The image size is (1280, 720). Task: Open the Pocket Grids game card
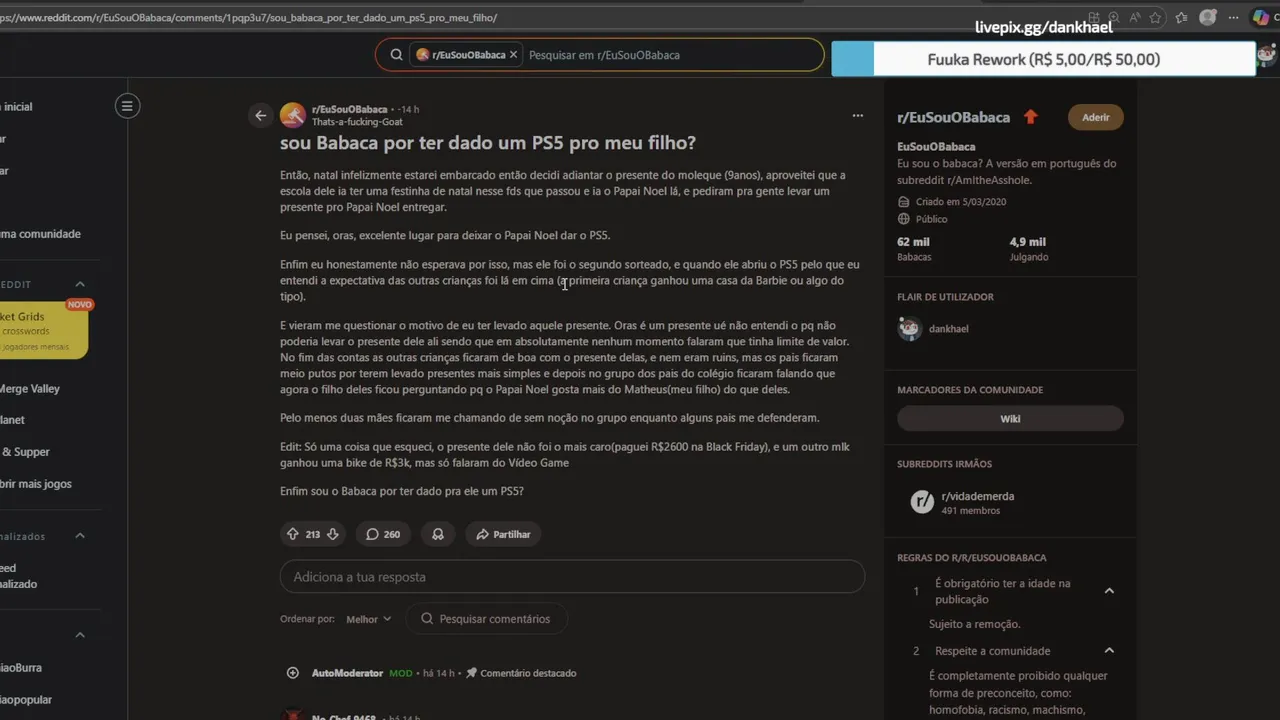point(44,330)
